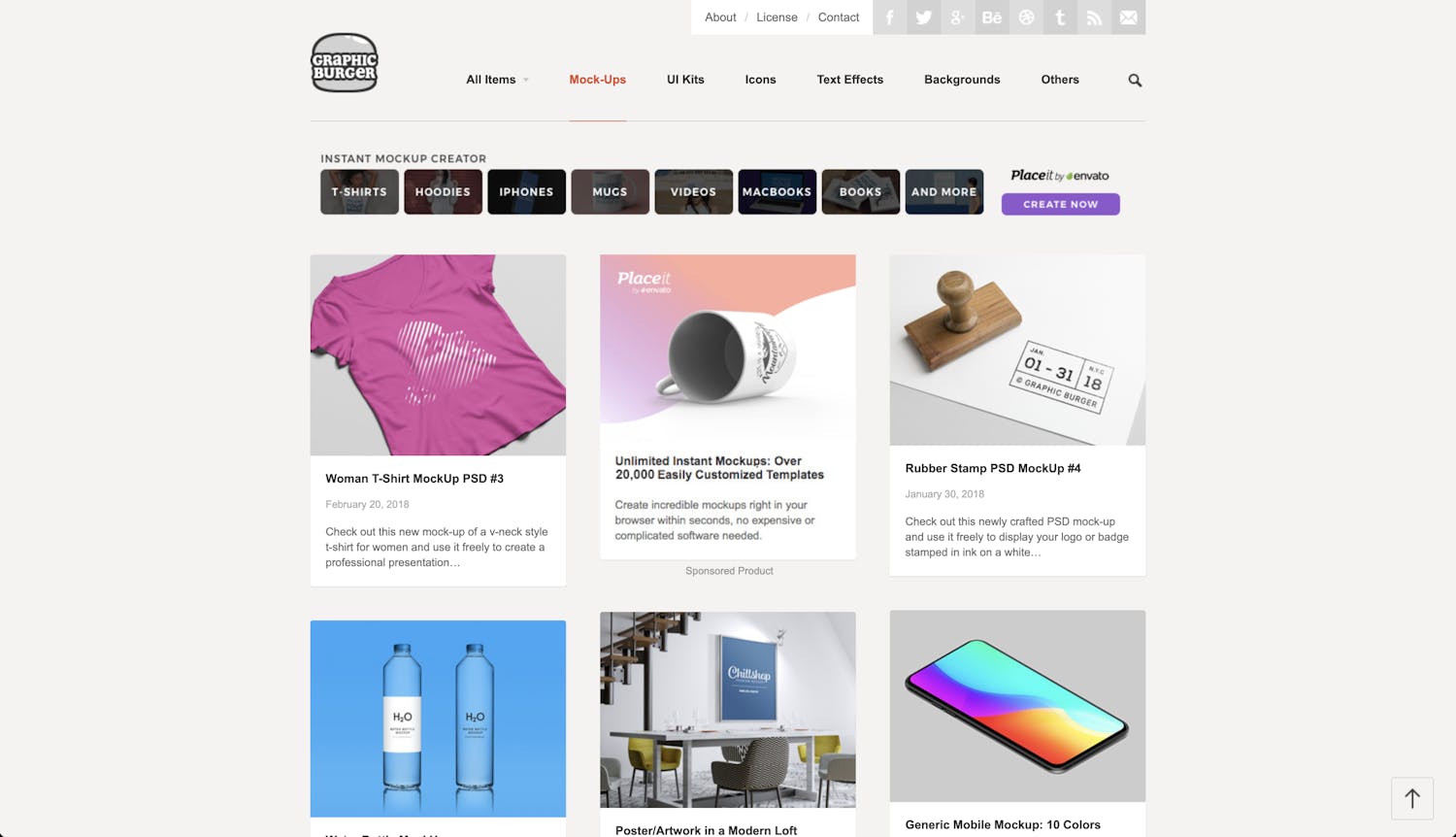Open the search magnifier icon
The width and height of the screenshot is (1456, 837).
pos(1135,81)
